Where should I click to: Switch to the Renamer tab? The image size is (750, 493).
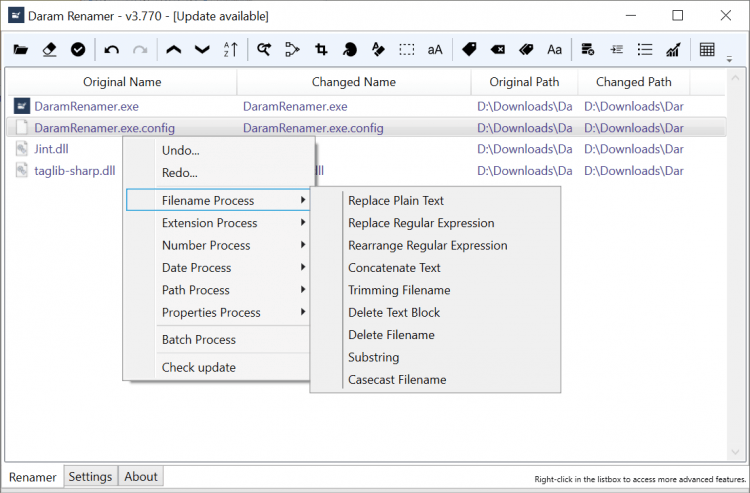click(33, 477)
